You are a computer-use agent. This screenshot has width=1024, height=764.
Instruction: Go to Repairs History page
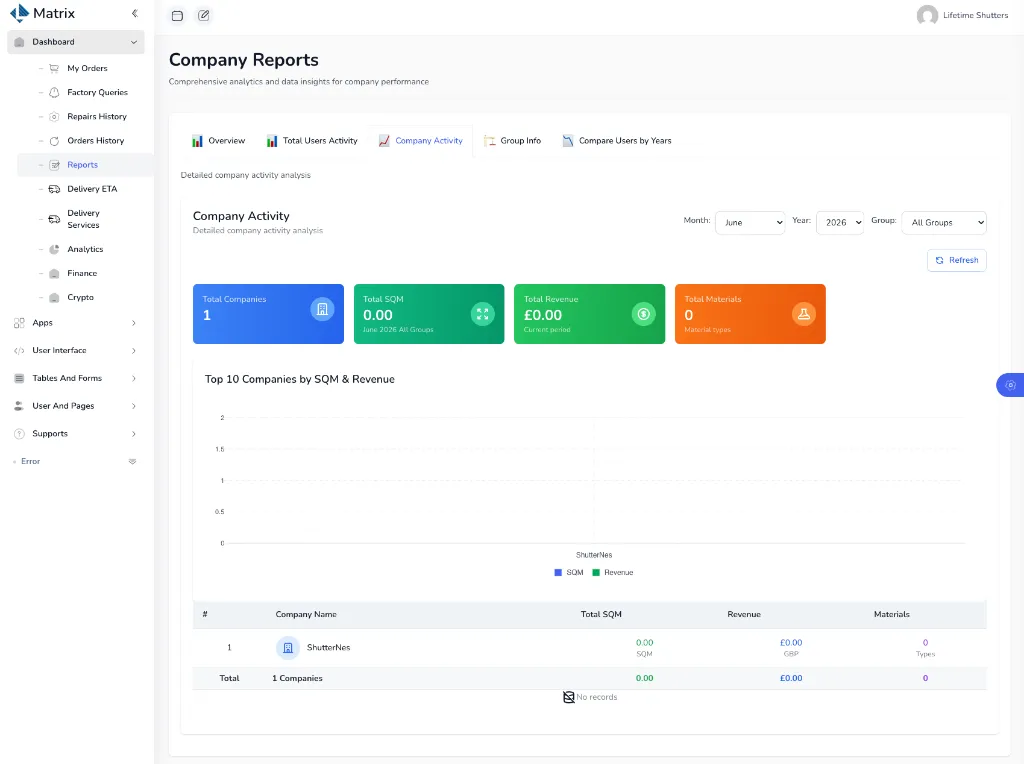click(97, 117)
